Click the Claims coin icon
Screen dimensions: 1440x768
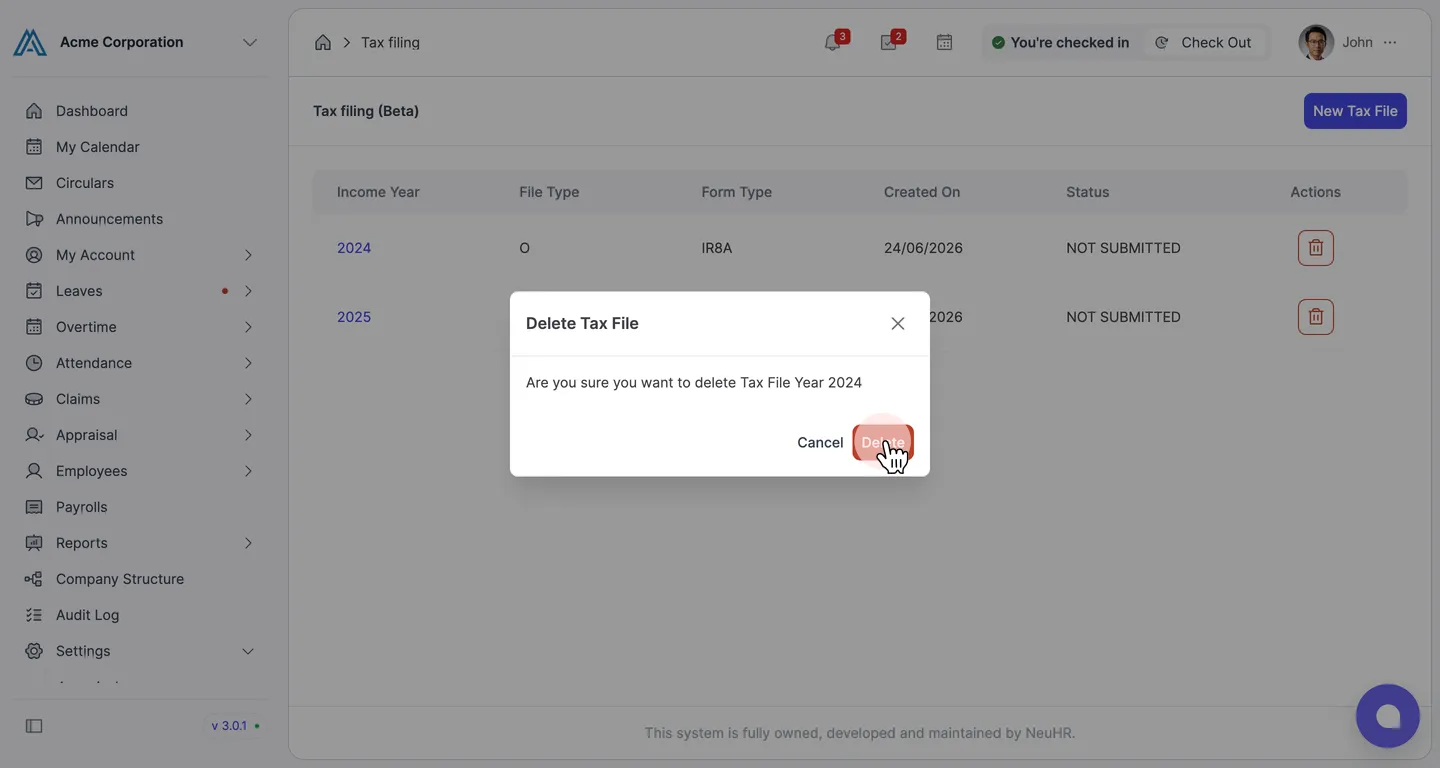[34, 399]
